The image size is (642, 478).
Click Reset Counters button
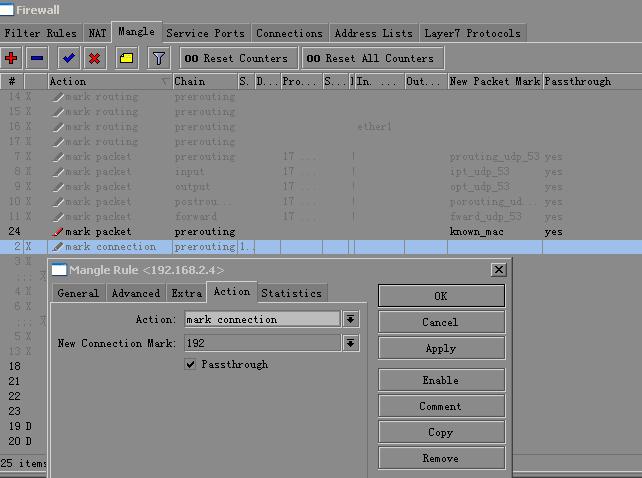tap(239, 58)
